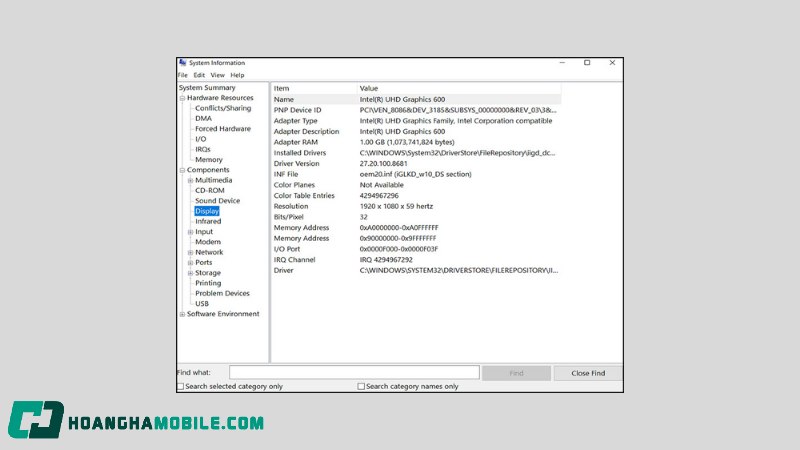Select Modem tree item
Viewport: 800px width, 450px height.
coord(208,242)
